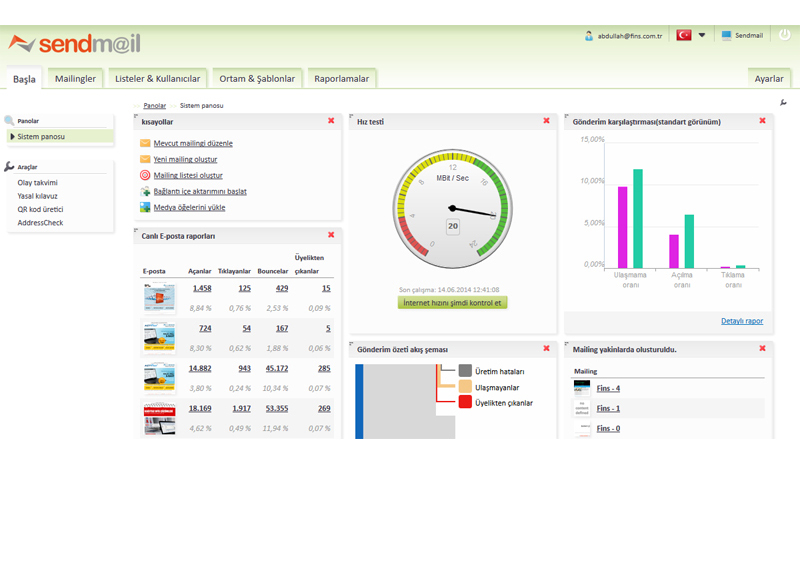800x561 pixels.
Task: Click the red Üyelikten çıkanlar legend swatch
Action: [x=465, y=402]
